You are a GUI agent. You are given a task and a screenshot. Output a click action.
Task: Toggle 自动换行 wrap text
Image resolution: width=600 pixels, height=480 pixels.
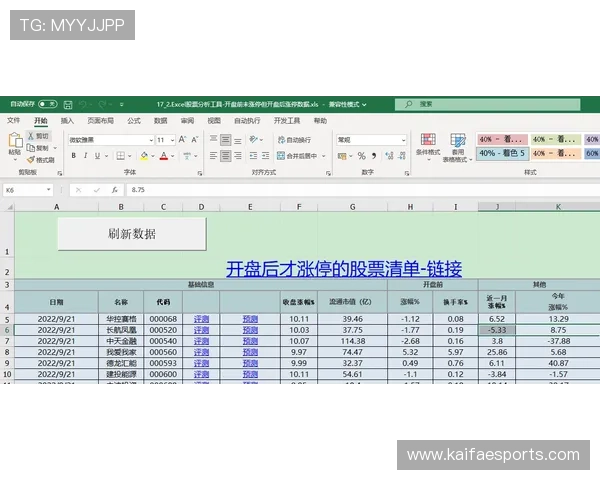pos(294,140)
